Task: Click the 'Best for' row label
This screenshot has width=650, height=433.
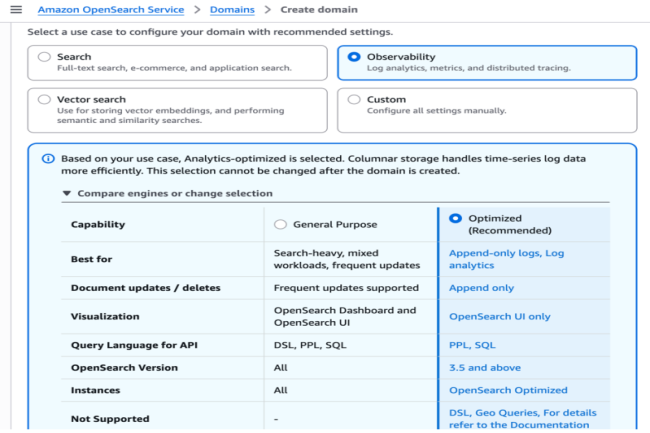Action: (x=91, y=259)
